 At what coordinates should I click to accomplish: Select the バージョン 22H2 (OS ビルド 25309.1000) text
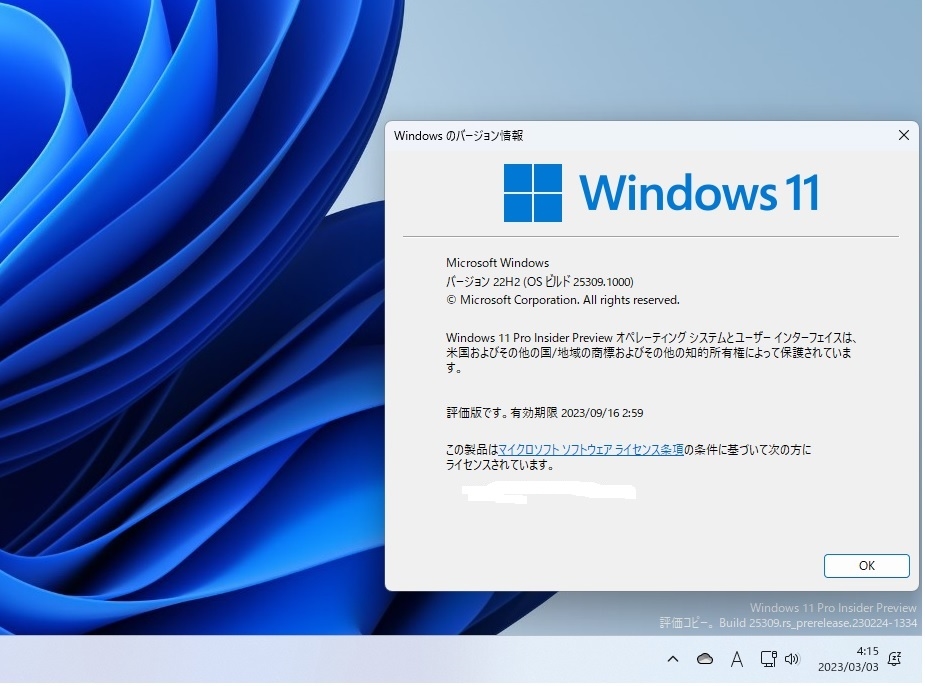tap(540, 282)
